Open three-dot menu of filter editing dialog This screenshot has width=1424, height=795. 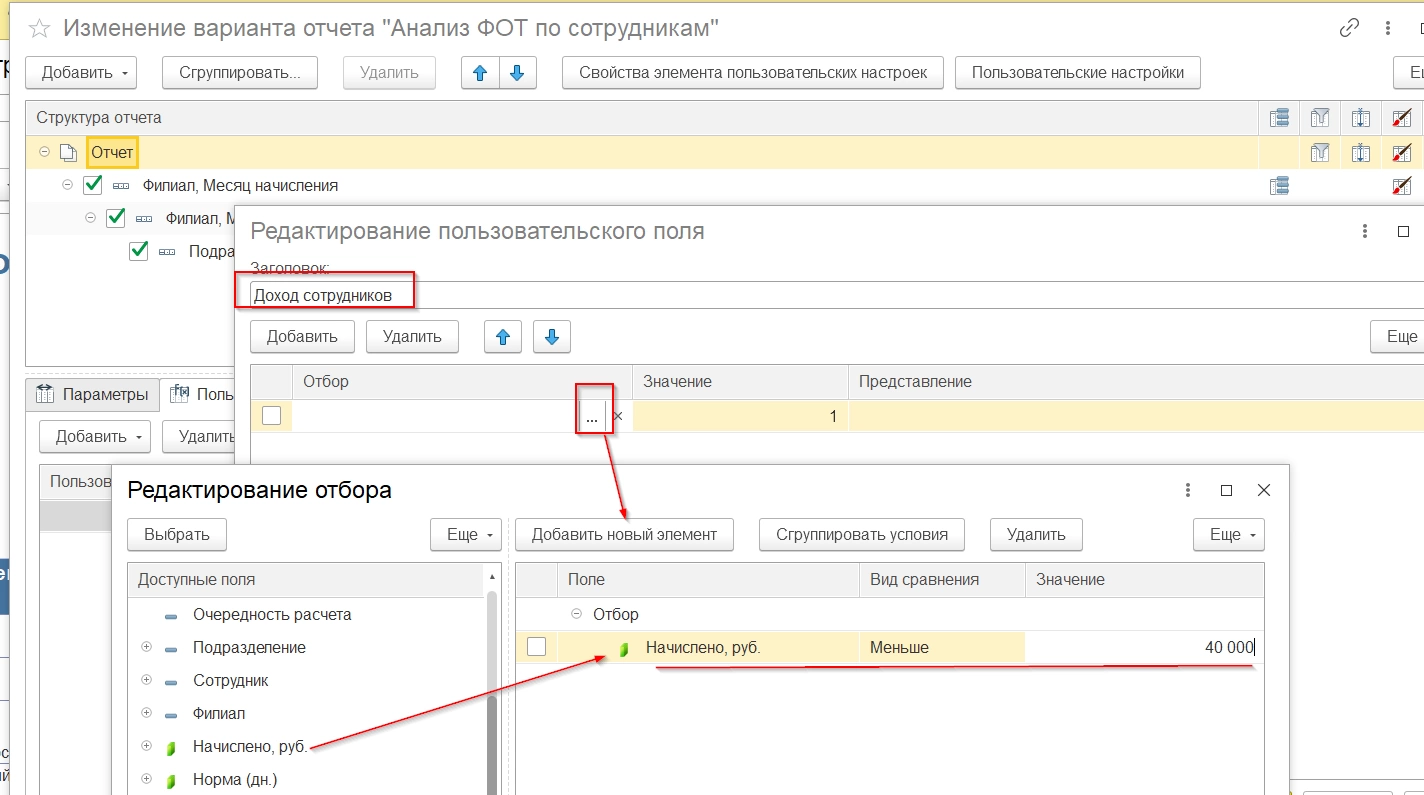point(1188,490)
